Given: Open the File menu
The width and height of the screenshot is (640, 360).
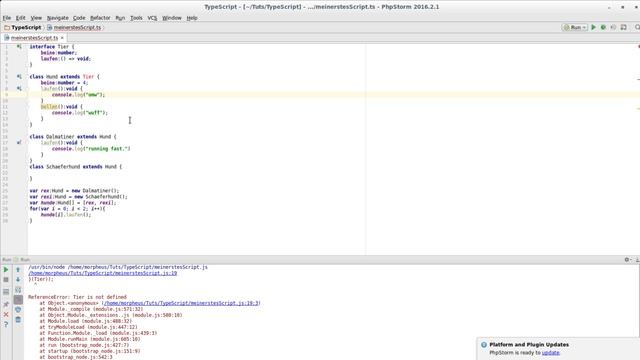Looking at the screenshot, I should 7,18.
